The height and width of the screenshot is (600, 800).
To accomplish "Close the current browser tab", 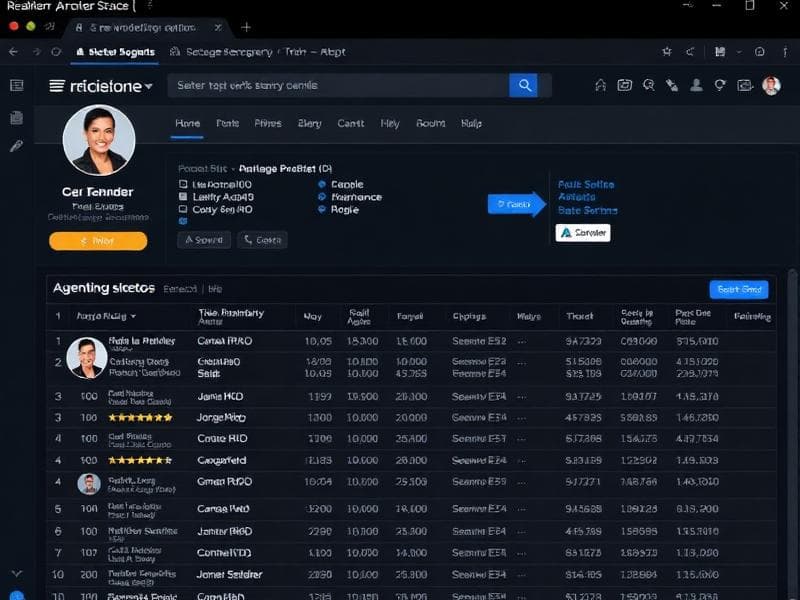I will point(218,28).
